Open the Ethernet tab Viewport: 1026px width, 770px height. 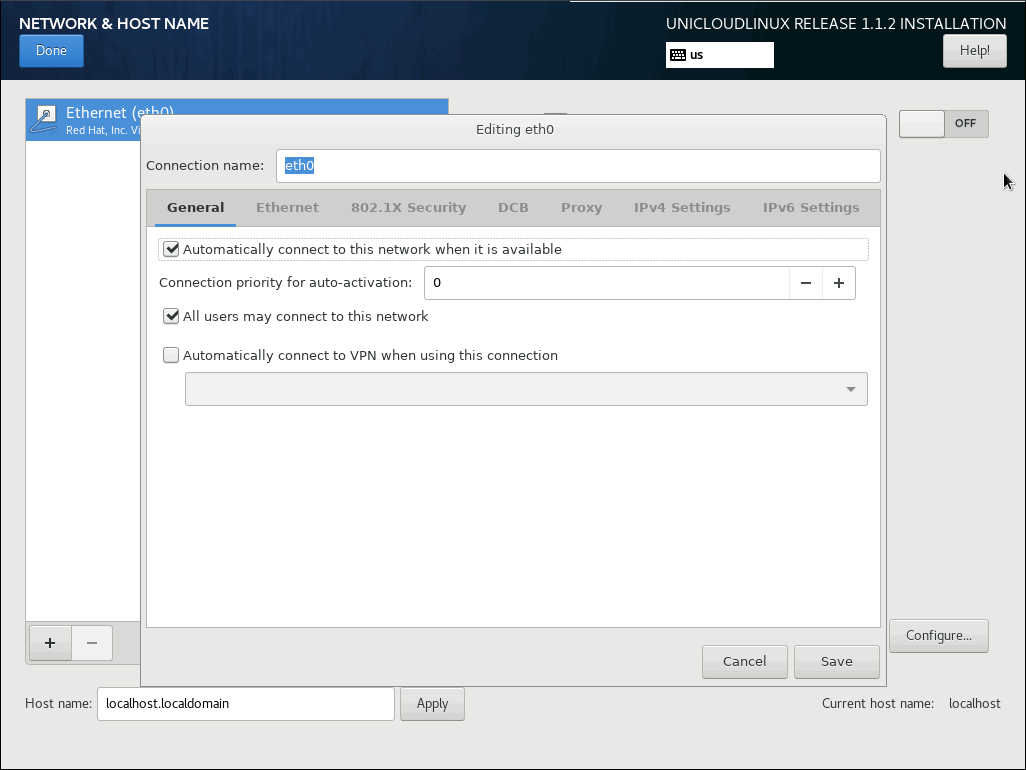click(287, 207)
